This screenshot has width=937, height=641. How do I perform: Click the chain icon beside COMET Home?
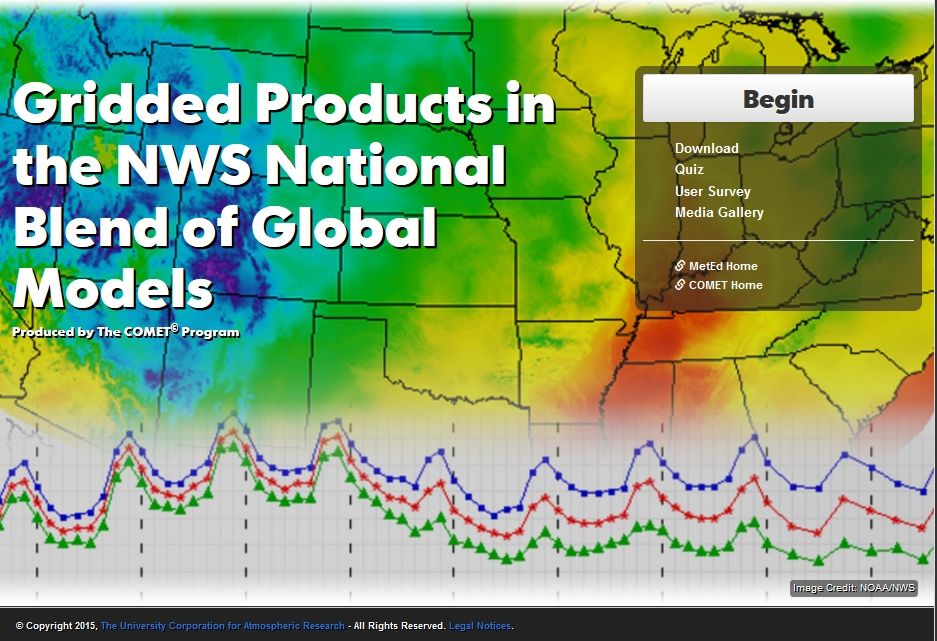[x=680, y=285]
